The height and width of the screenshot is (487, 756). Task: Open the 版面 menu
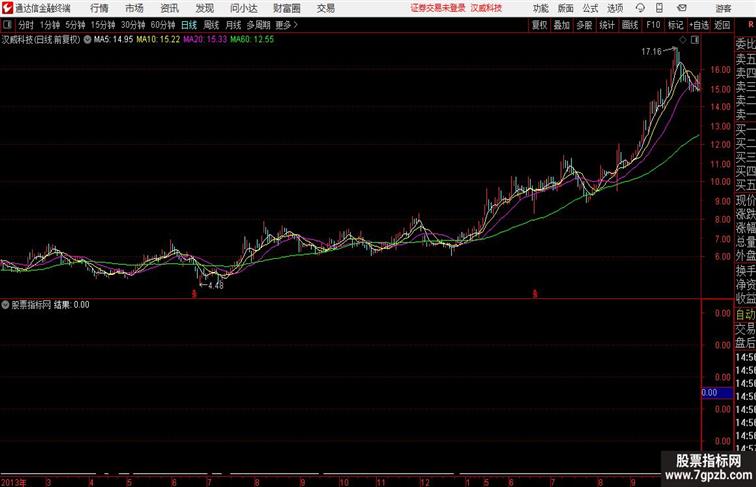pyautogui.click(x=565, y=8)
